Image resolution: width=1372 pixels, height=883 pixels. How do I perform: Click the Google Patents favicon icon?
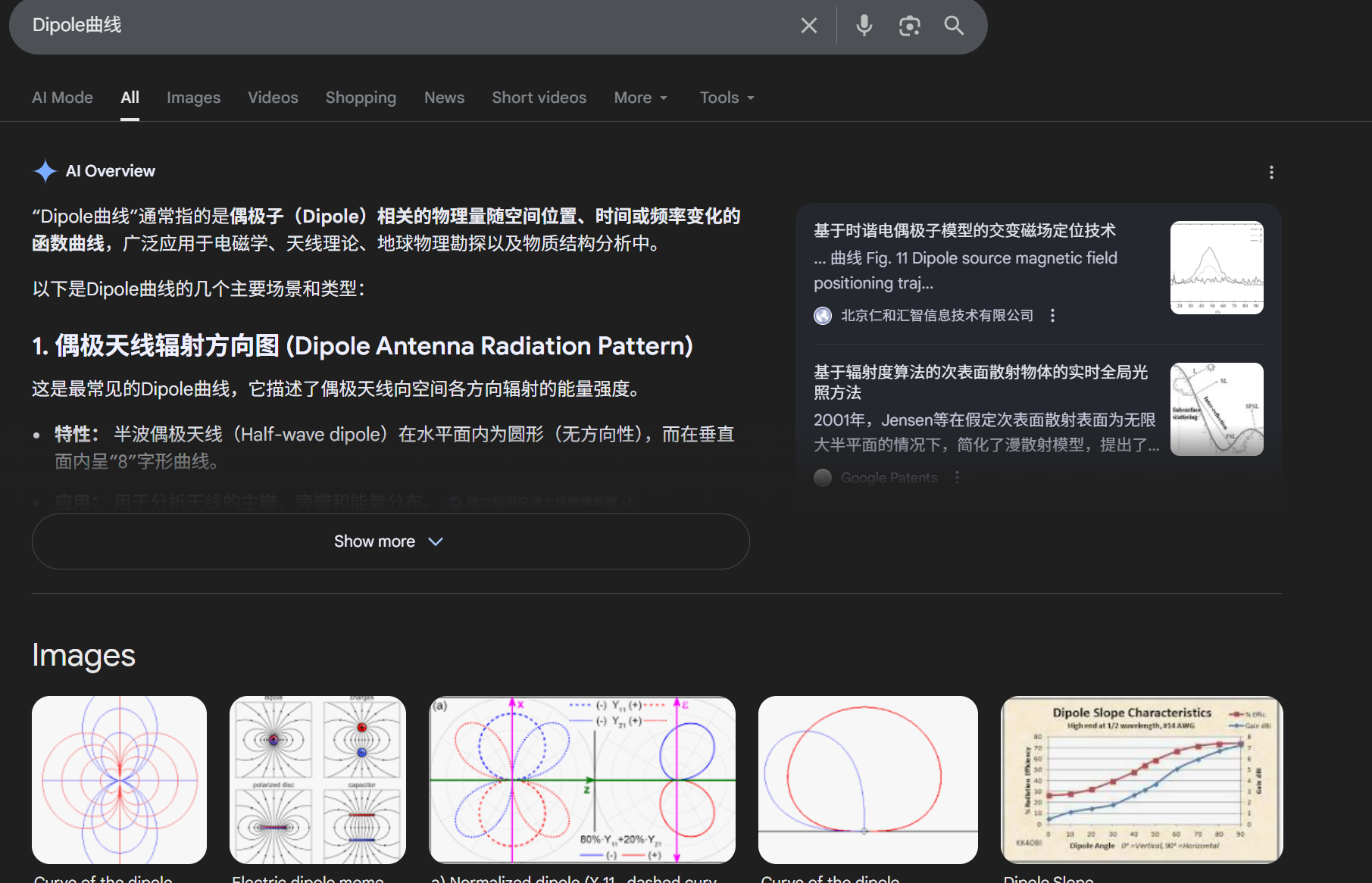click(823, 478)
